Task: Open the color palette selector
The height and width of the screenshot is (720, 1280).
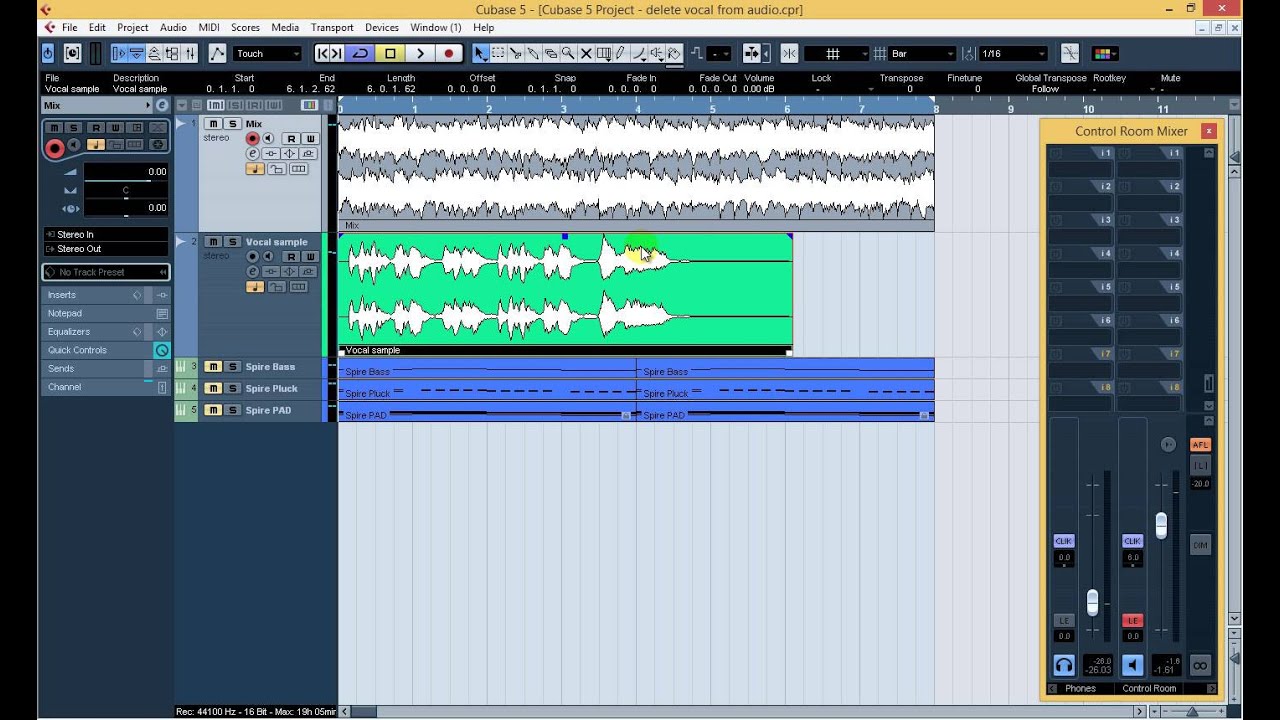Action: point(1104,53)
